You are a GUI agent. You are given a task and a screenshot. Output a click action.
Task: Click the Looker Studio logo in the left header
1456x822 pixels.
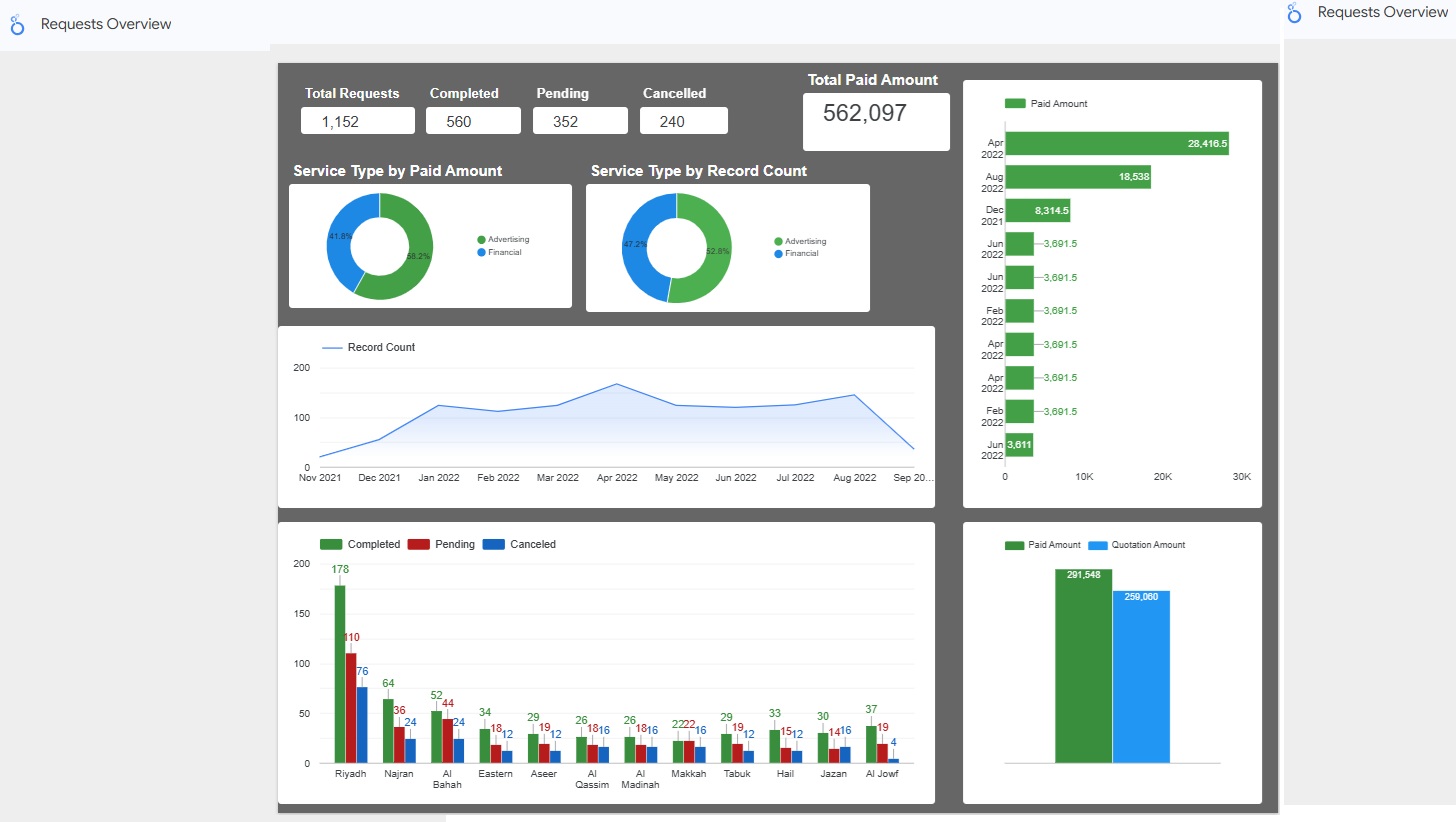tap(17, 24)
